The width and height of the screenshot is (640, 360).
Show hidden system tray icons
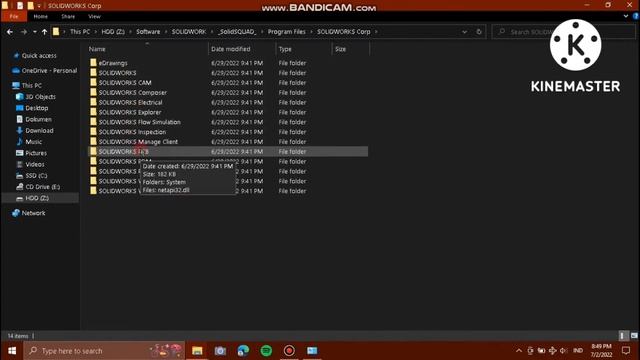click(519, 351)
